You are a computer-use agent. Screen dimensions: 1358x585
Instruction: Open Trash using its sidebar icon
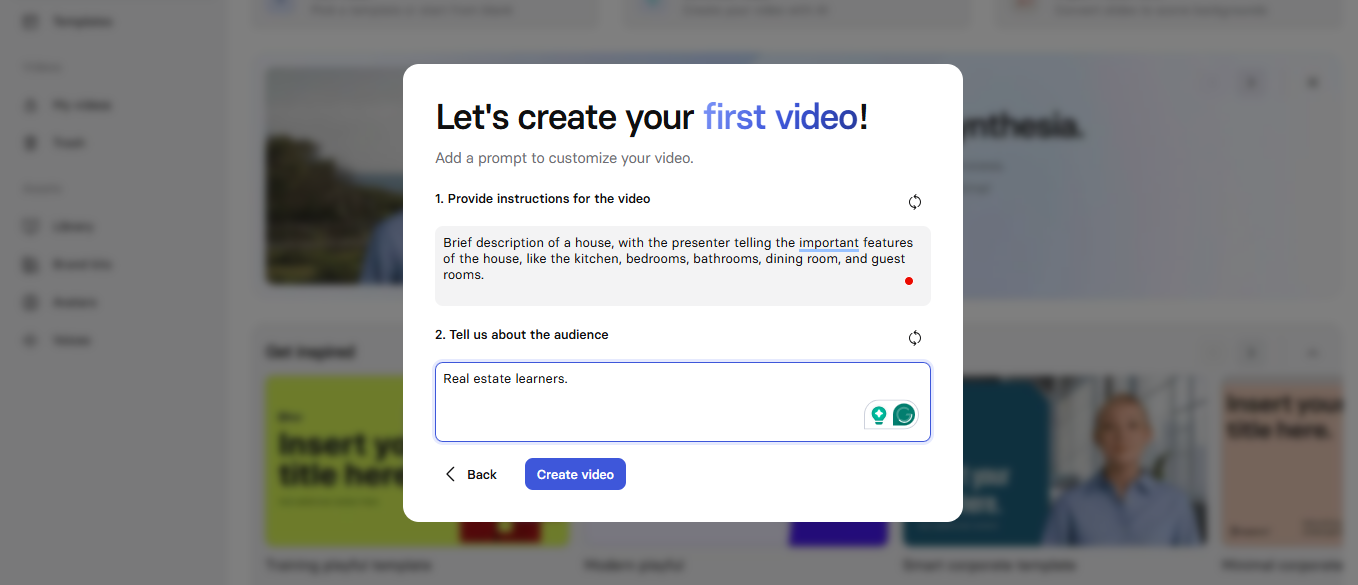30,142
